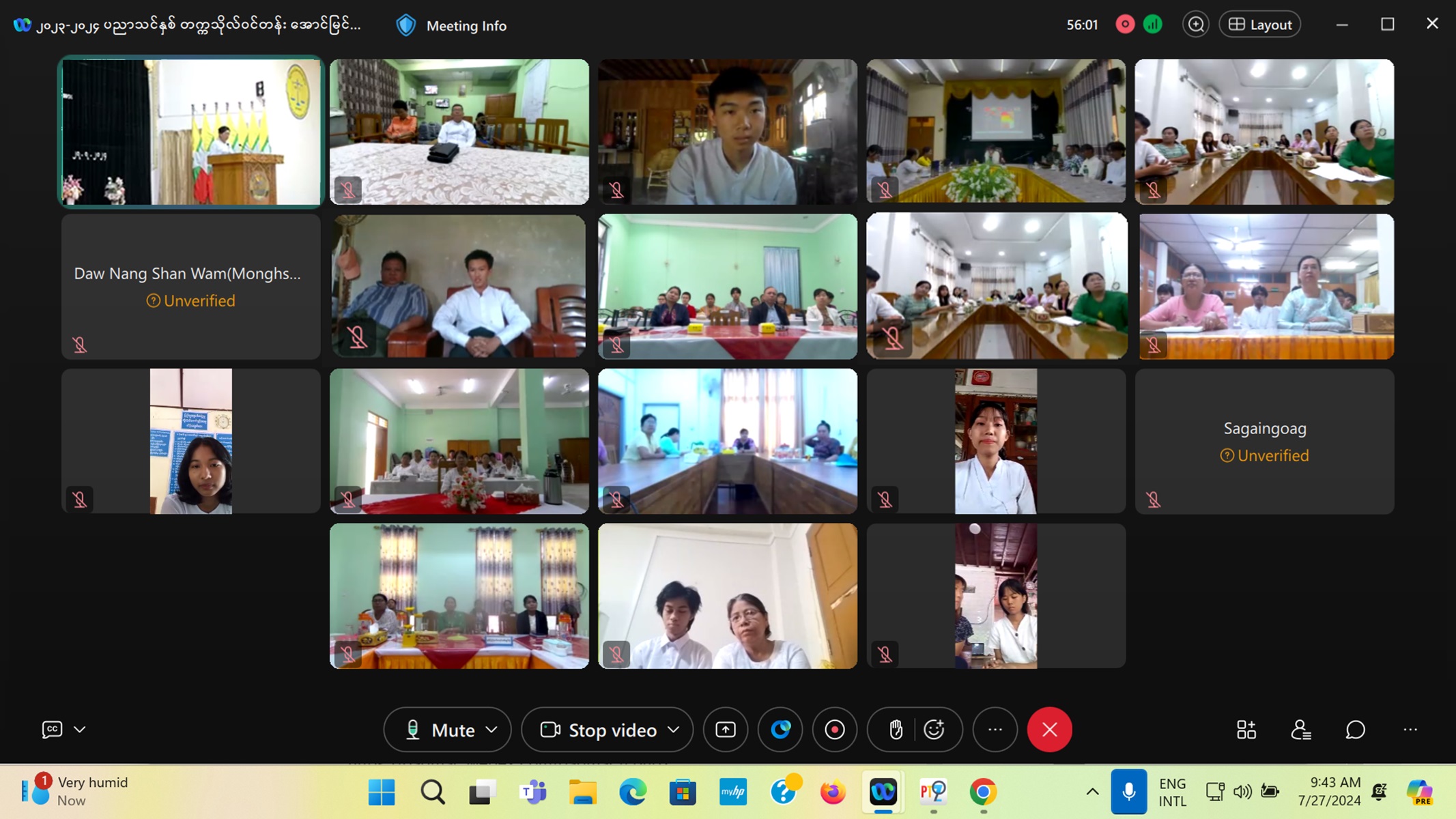Open the Layout menu
1456x819 pixels.
tap(1260, 25)
